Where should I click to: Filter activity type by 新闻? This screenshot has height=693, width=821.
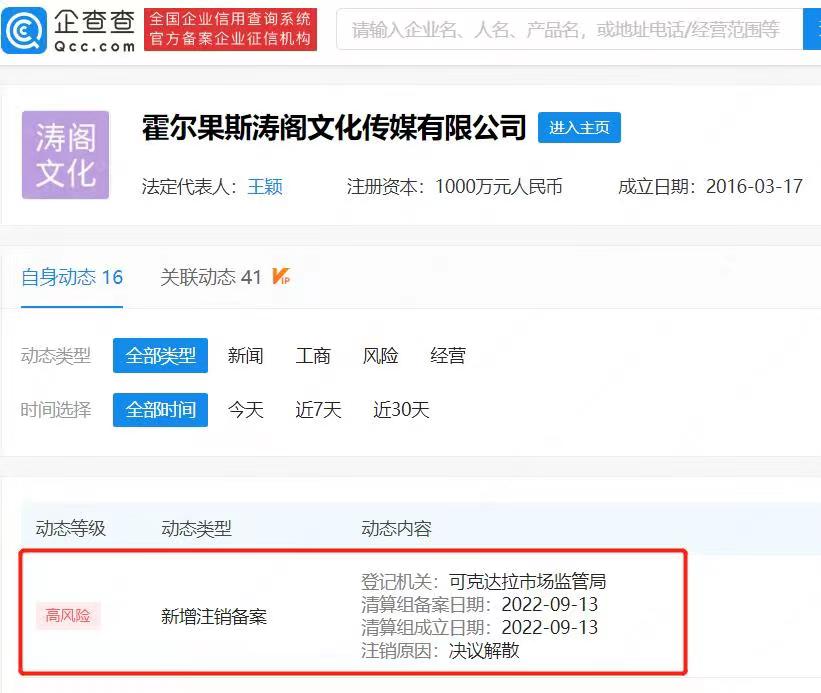click(x=245, y=356)
